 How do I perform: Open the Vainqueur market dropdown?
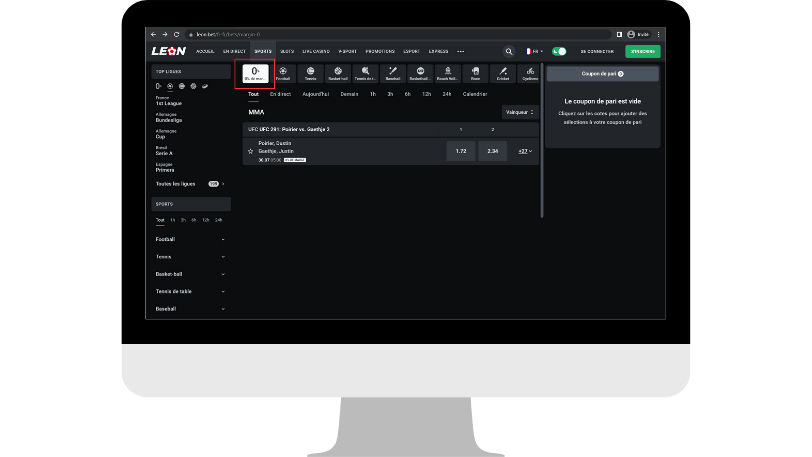519,113
